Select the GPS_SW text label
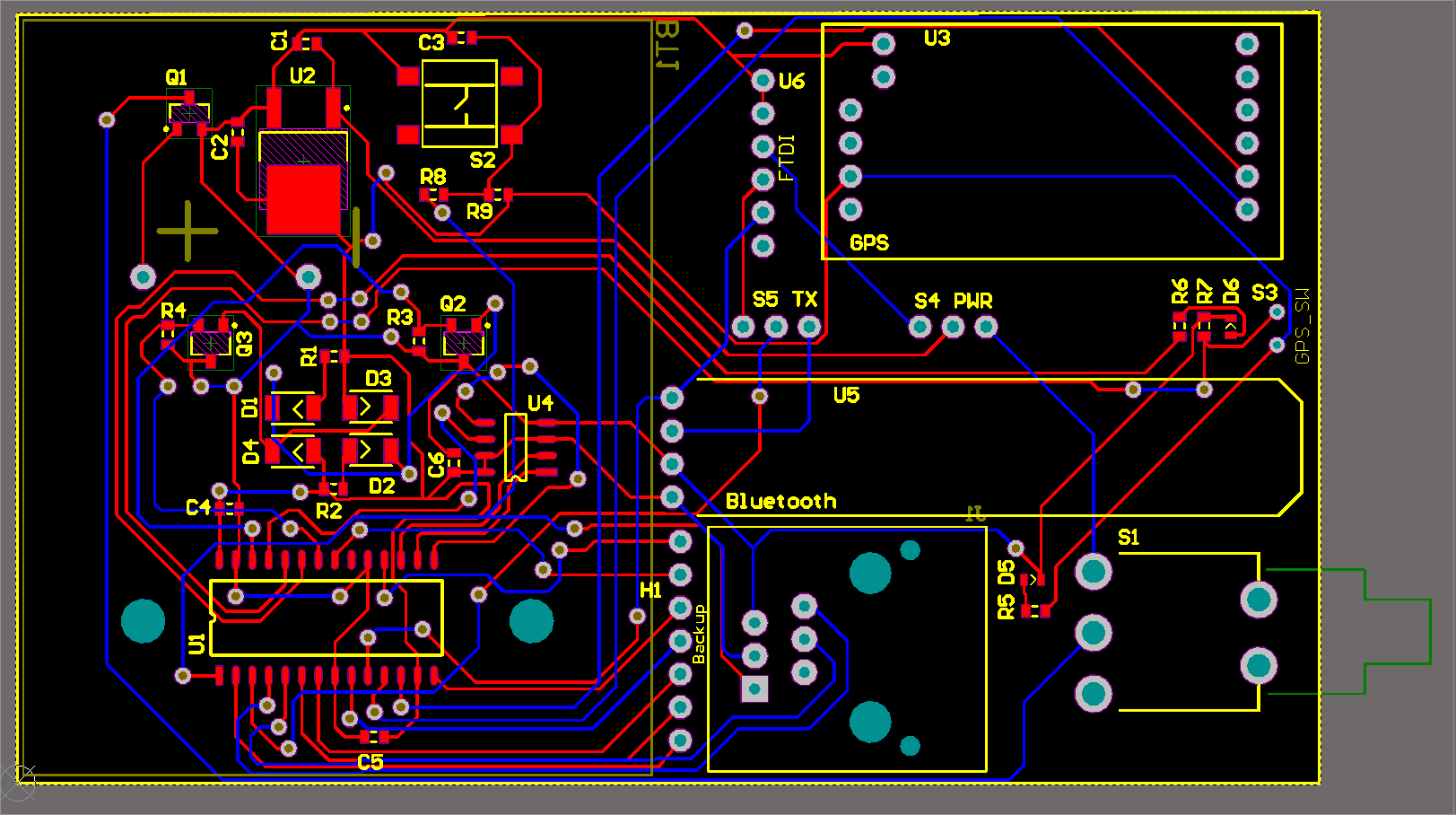This screenshot has height=815, width=1456. [x=1303, y=326]
